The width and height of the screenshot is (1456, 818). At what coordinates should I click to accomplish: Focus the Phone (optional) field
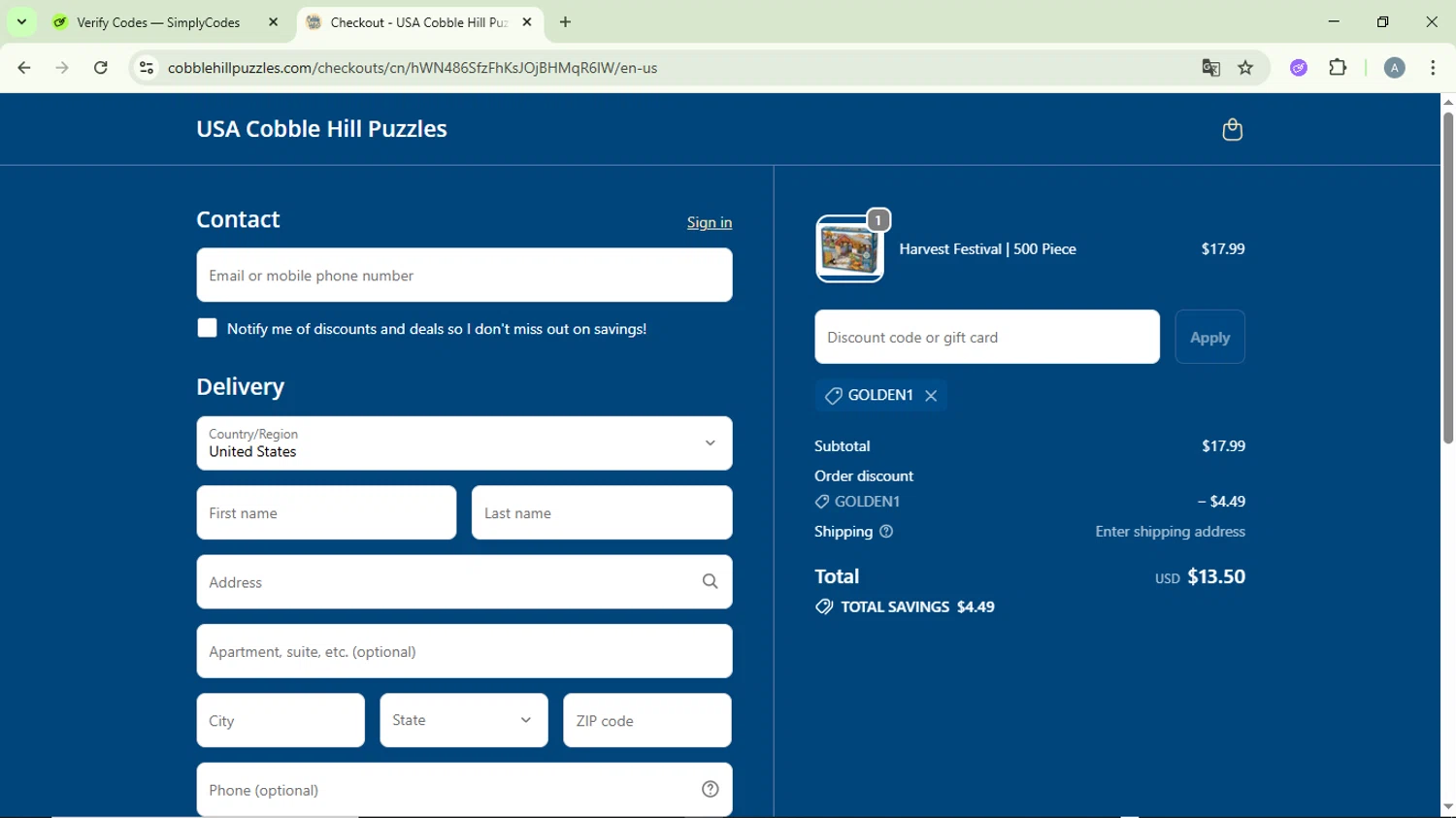[464, 790]
